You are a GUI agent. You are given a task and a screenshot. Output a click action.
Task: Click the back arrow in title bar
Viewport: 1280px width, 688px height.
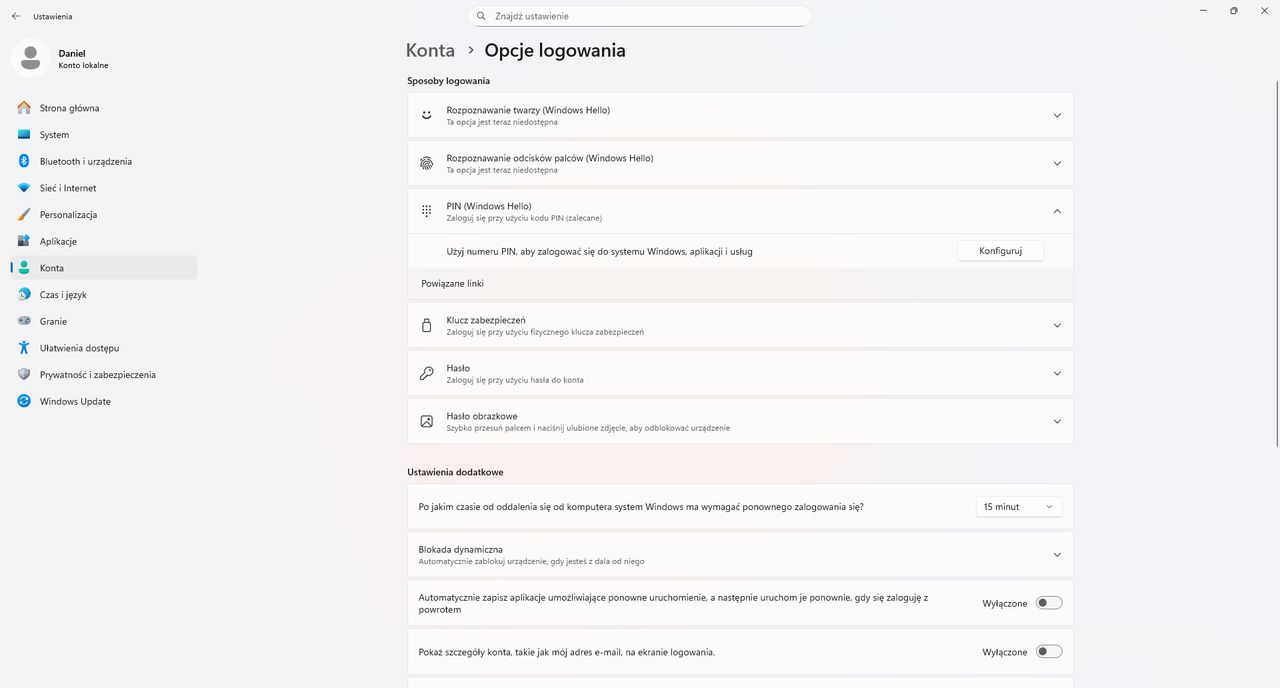(16, 16)
